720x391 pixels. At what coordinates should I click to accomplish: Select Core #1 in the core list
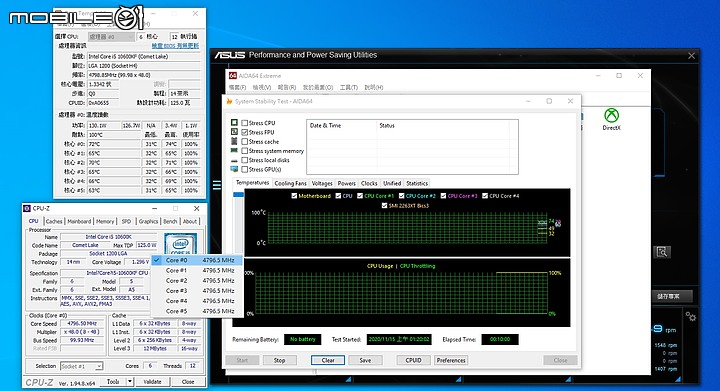197,270
